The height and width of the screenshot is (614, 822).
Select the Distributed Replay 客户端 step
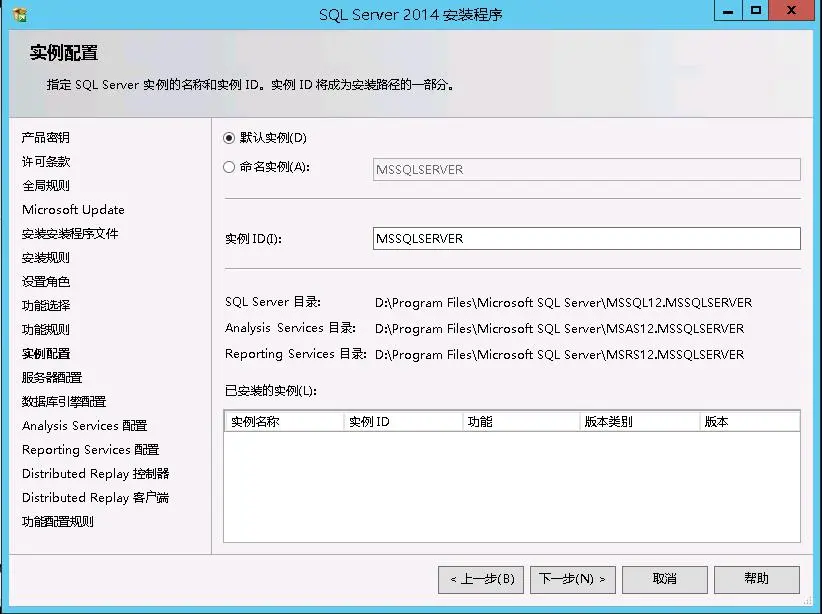95,498
